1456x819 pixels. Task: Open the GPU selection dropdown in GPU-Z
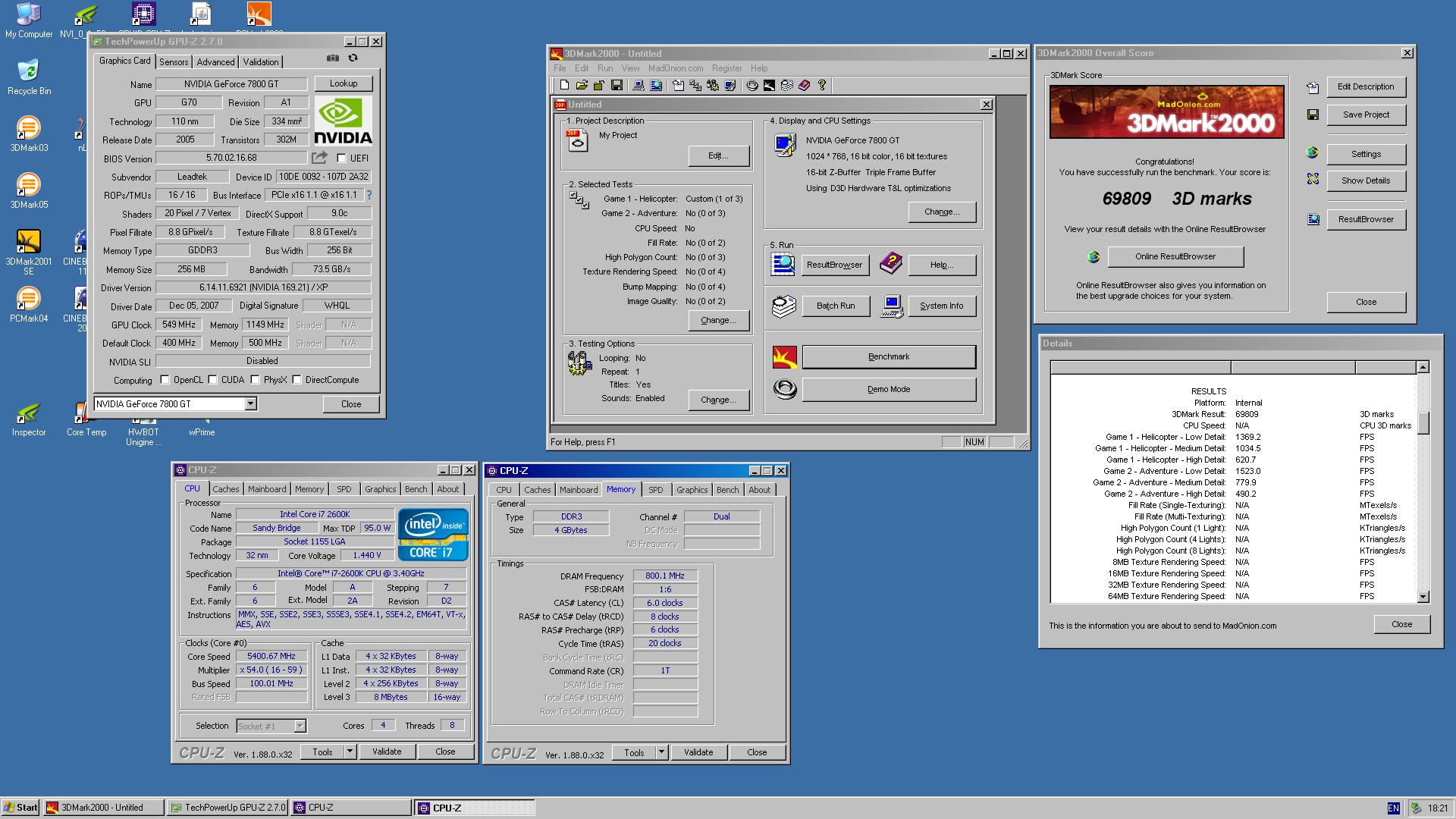point(250,404)
